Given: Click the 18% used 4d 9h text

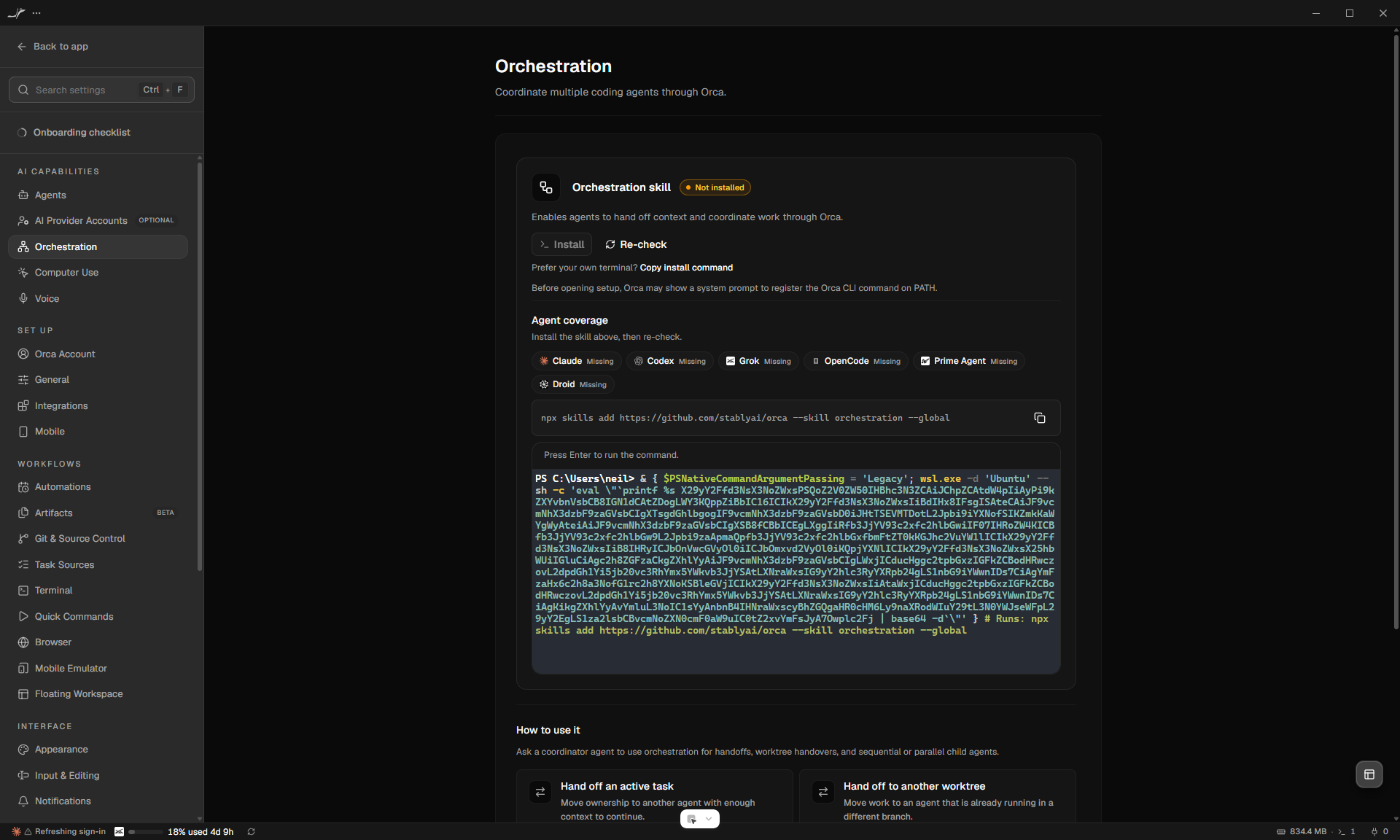Looking at the screenshot, I should pyautogui.click(x=201, y=832).
